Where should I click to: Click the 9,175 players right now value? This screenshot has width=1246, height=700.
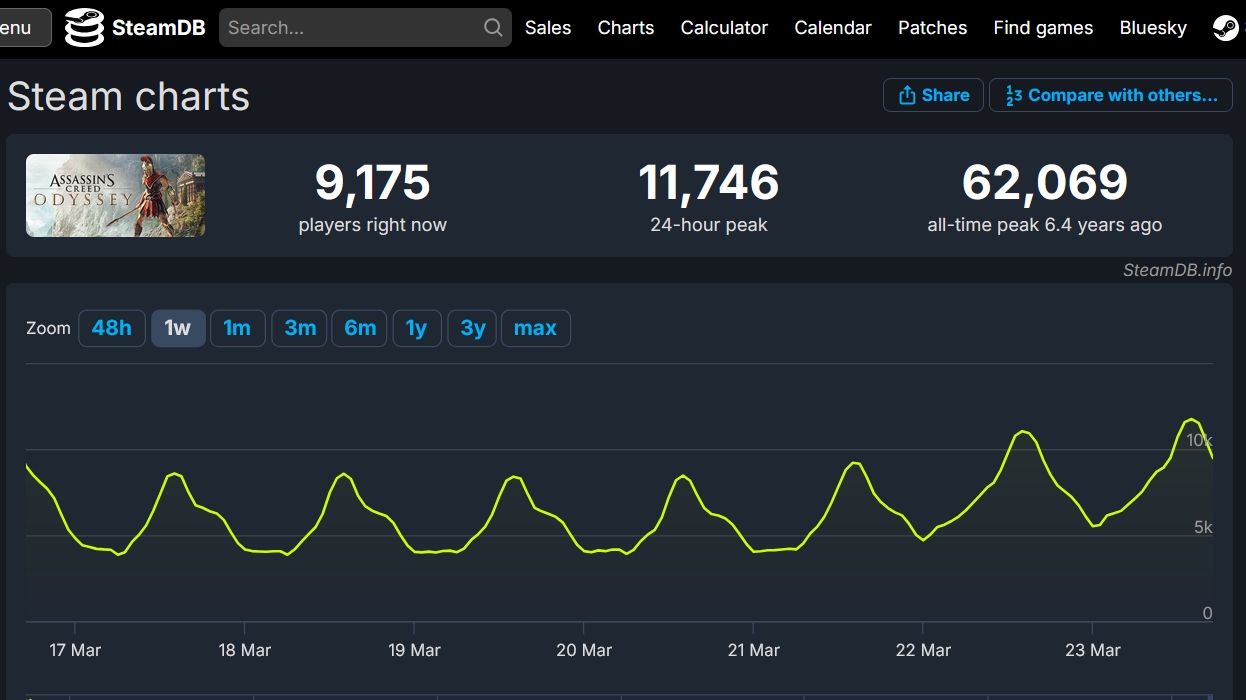373,182
